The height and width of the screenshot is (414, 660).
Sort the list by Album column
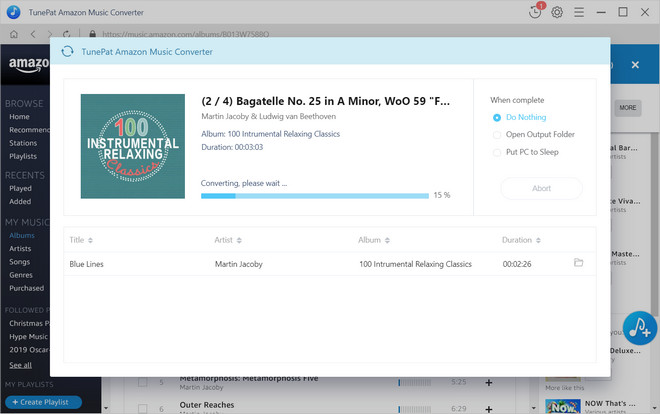374,240
